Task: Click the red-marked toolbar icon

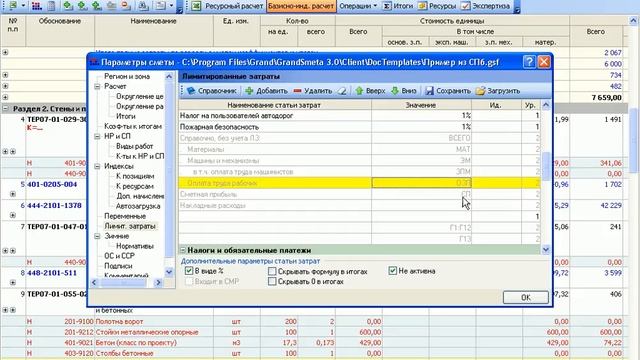Action: coord(126,6)
